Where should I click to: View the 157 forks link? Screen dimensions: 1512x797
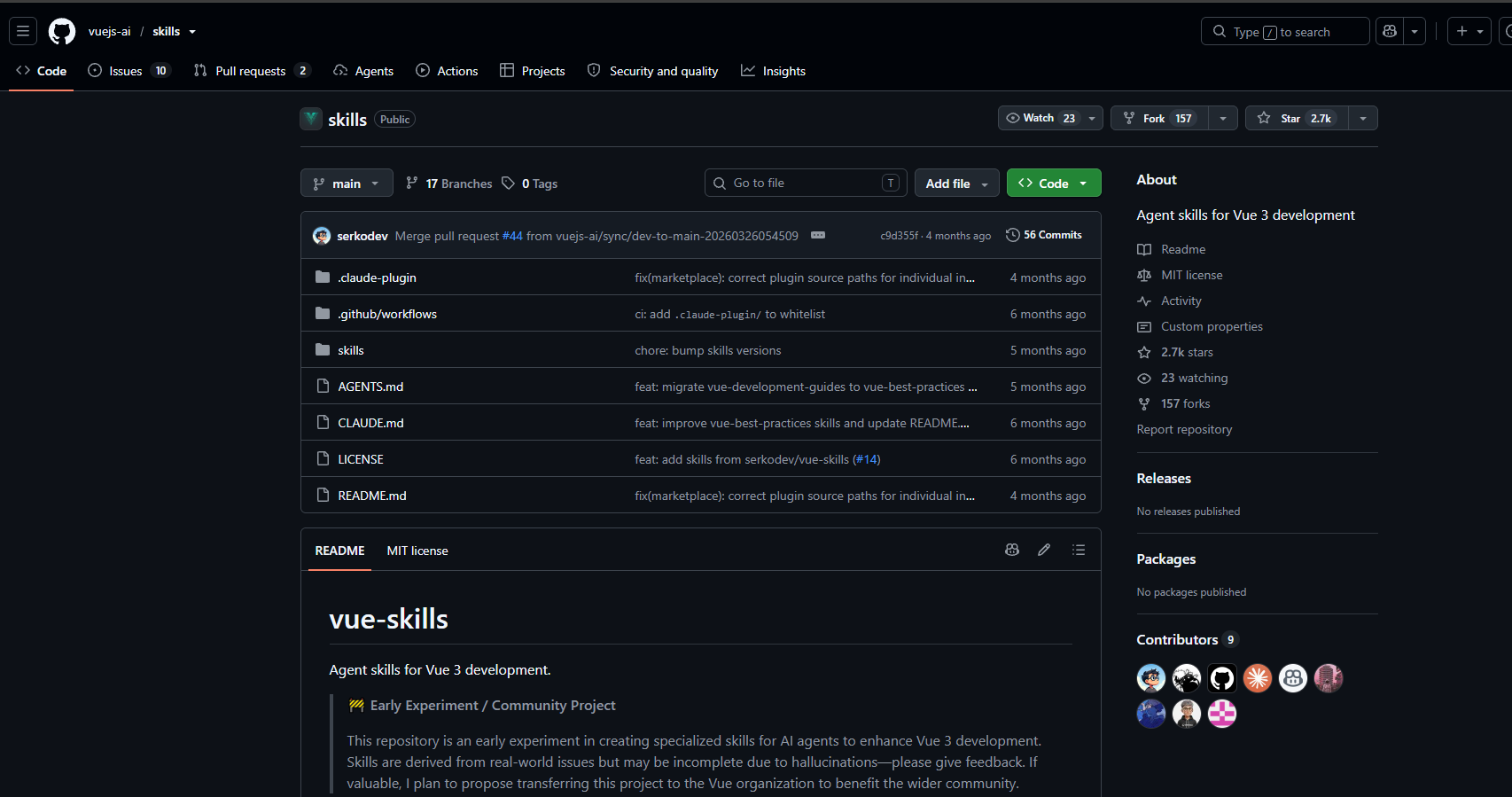(1173, 403)
